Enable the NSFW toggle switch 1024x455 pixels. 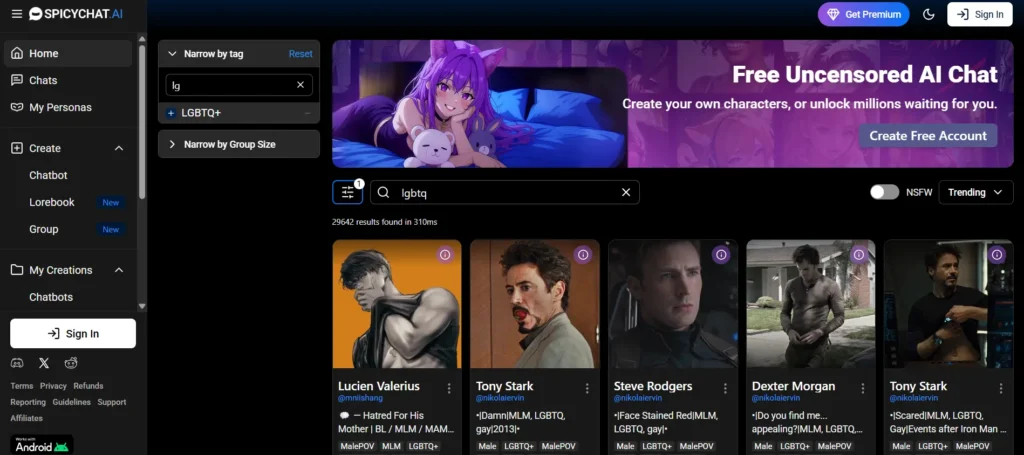pyautogui.click(x=884, y=192)
